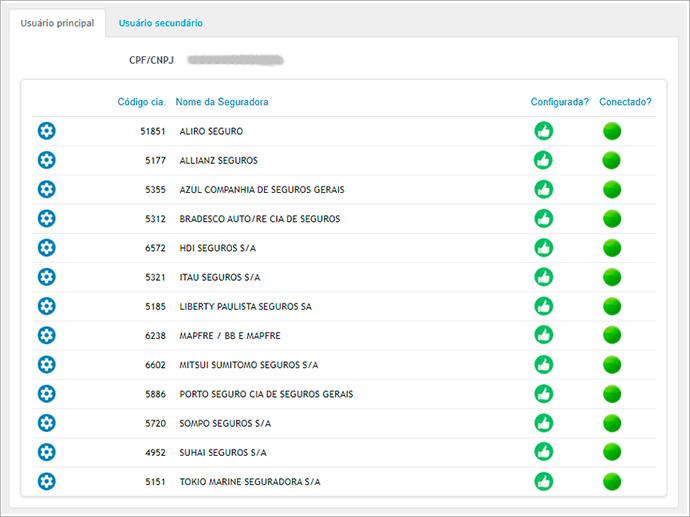Click thumbs-up for MITSUI SUMITOMO SEGUROS
The image size is (690, 517).
coord(544,364)
